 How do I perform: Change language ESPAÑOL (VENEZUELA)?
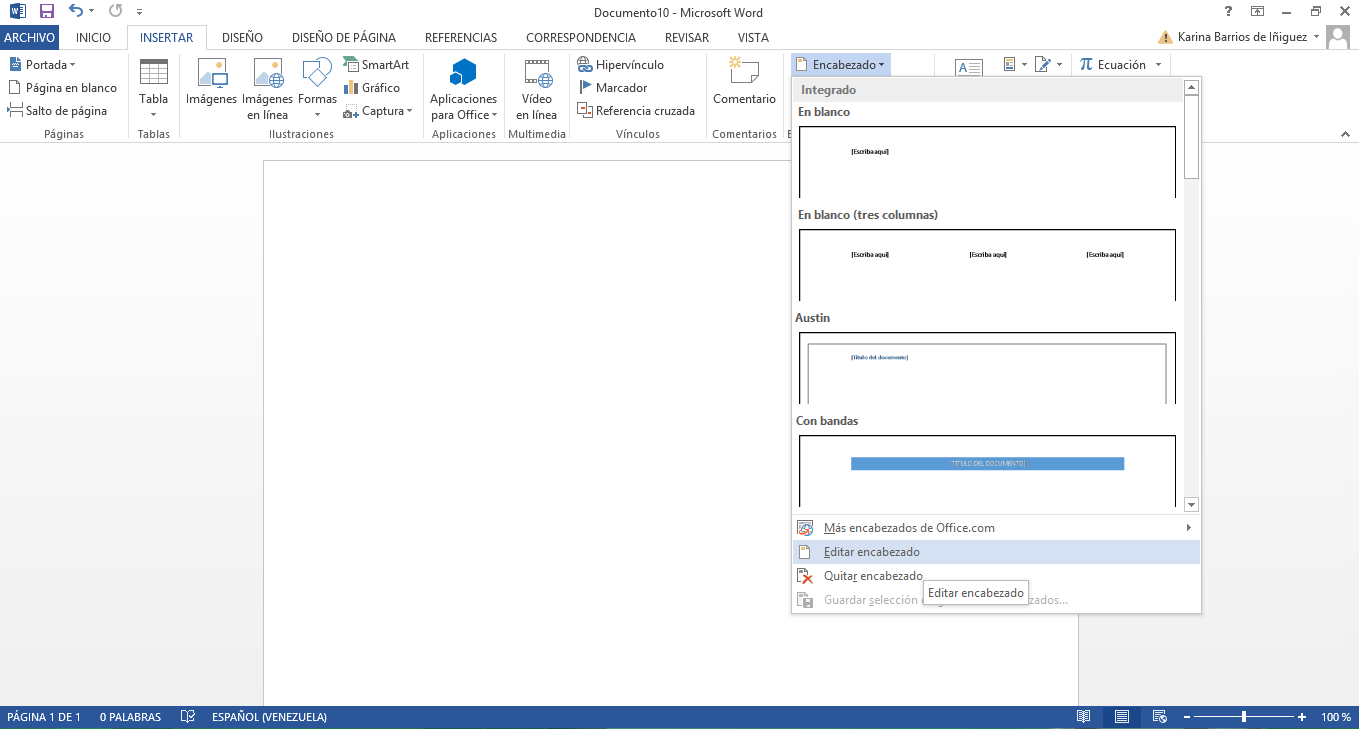point(269,717)
